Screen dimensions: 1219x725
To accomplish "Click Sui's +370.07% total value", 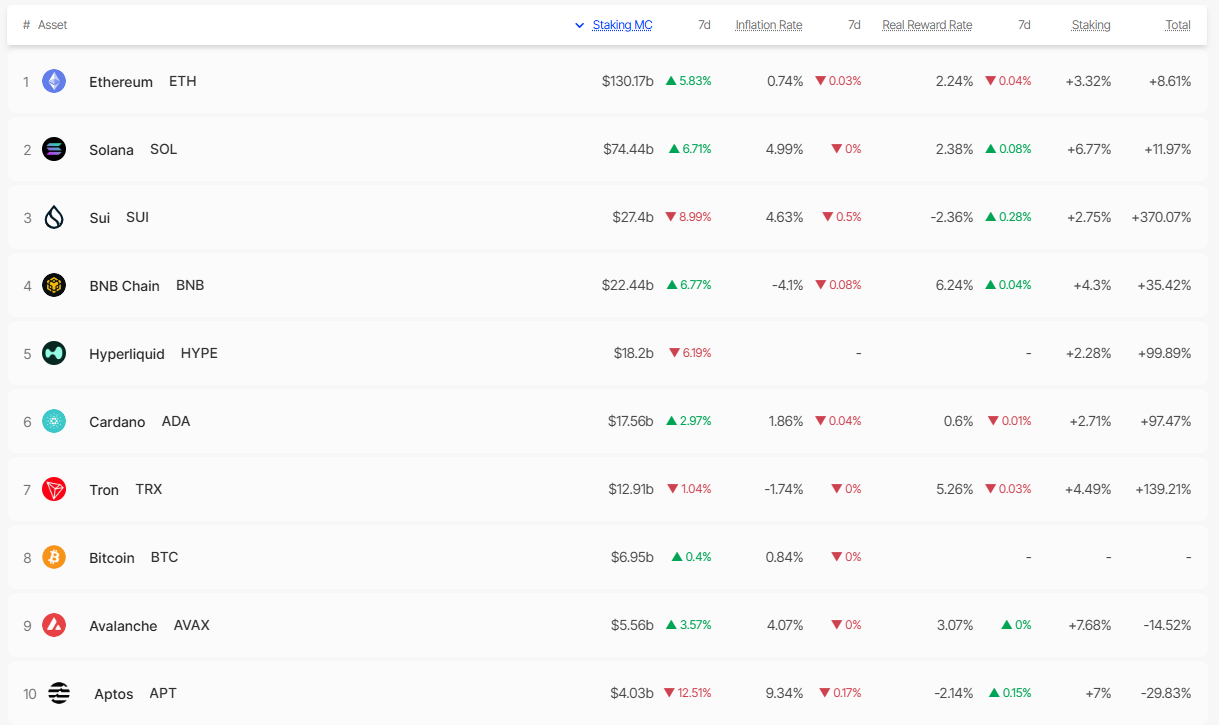I will point(1162,217).
